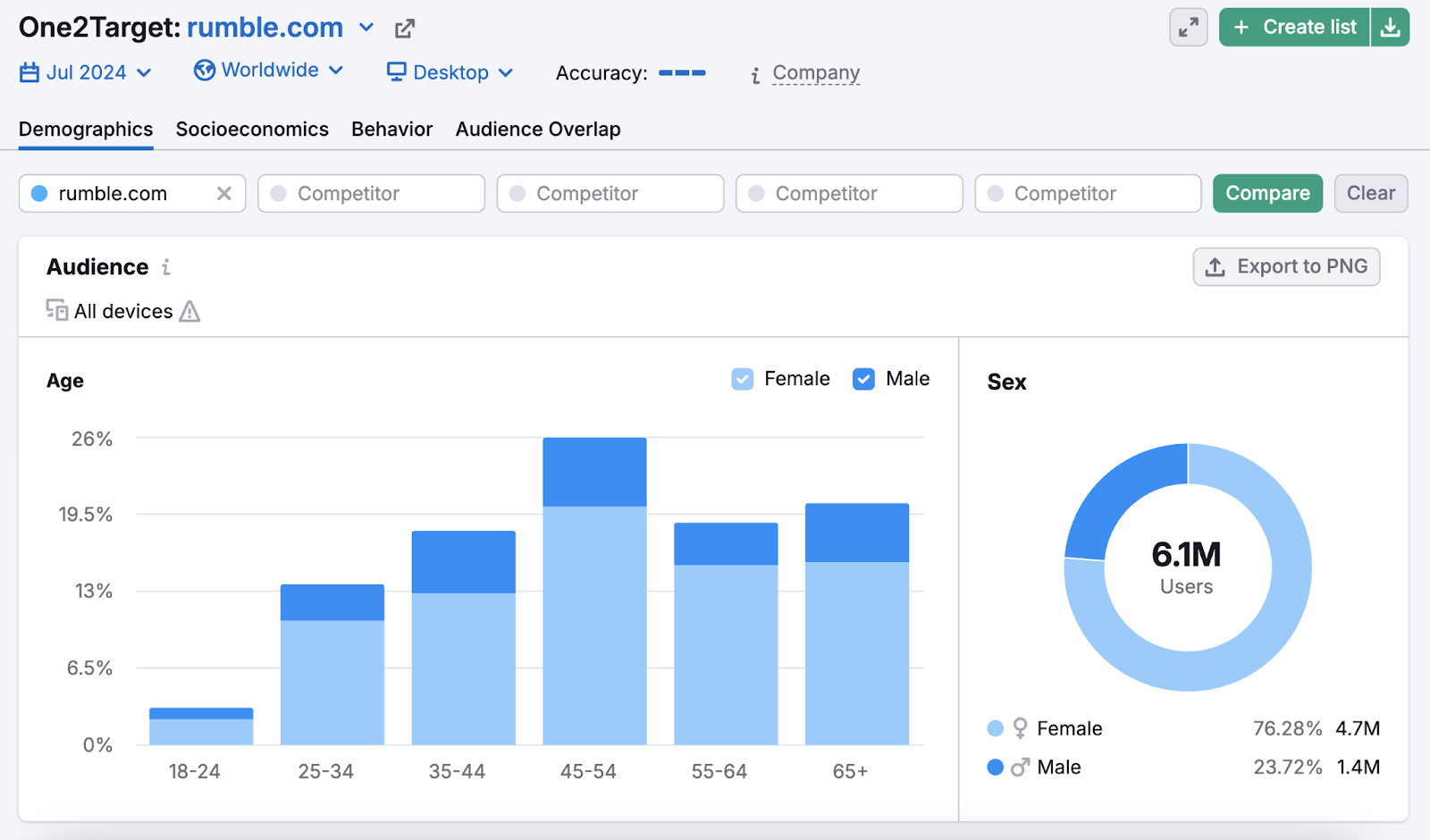Click the Clear button

1371,194
